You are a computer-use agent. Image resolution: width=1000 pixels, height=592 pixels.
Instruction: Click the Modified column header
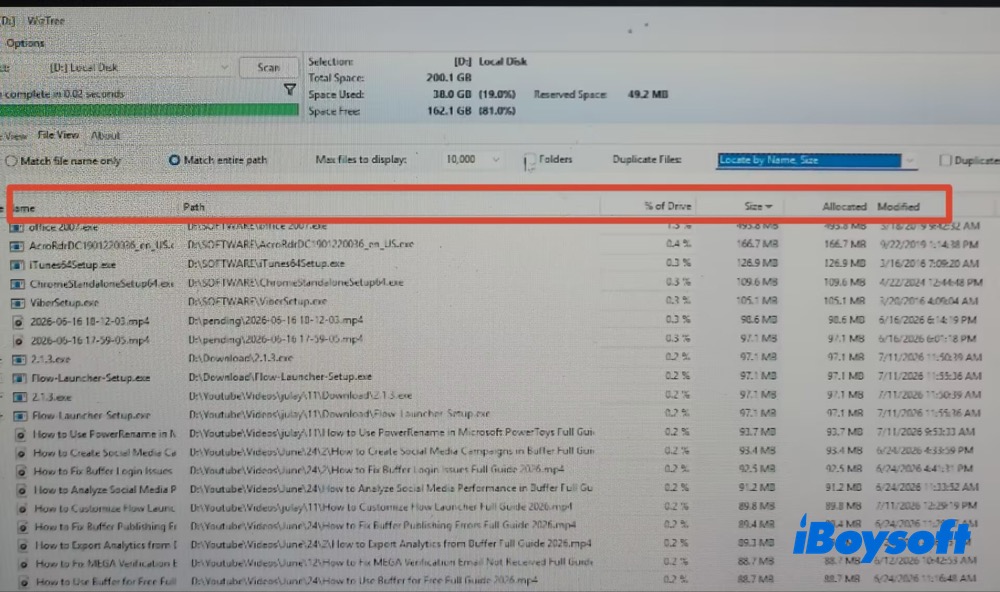pyautogui.click(x=898, y=207)
